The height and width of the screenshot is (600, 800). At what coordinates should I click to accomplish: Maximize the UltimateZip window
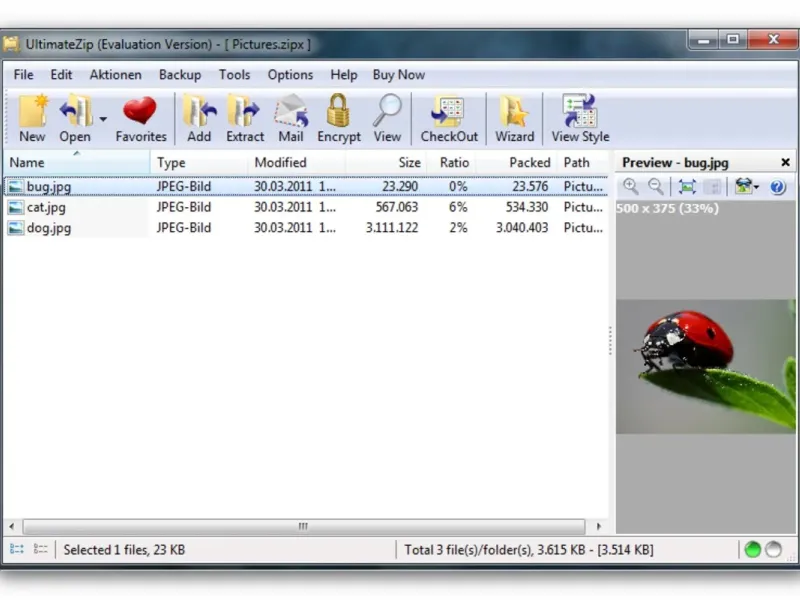(x=733, y=39)
